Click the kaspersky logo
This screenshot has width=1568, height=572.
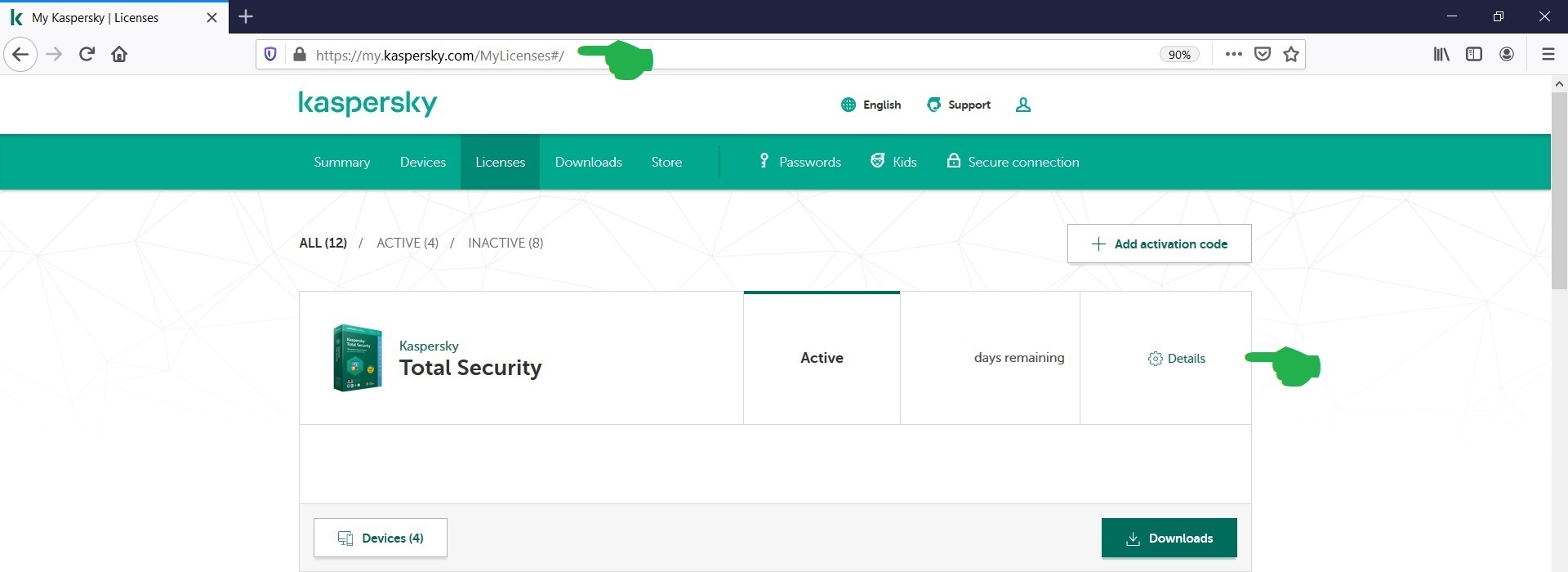point(367,104)
